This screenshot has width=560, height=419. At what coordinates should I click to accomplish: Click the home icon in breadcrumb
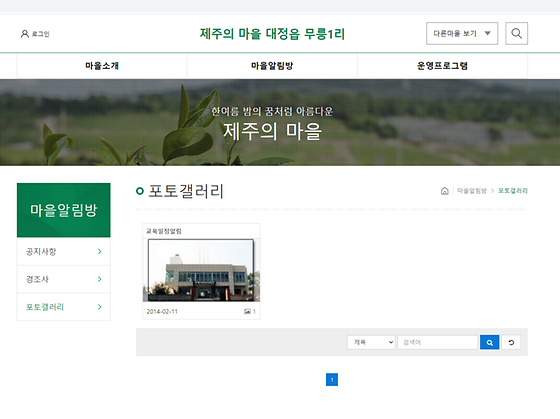coord(445,191)
